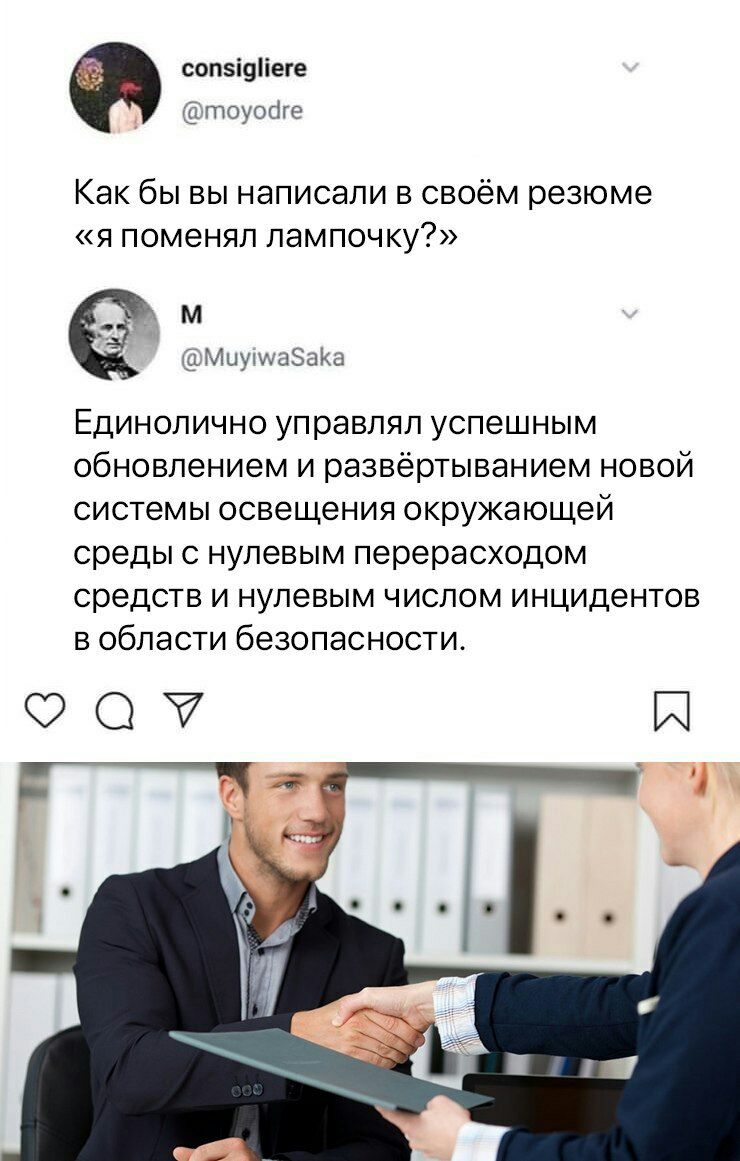Open the @MuyiwaSaka handle
Image resolution: width=740 pixels, height=1161 pixels.
263,358
